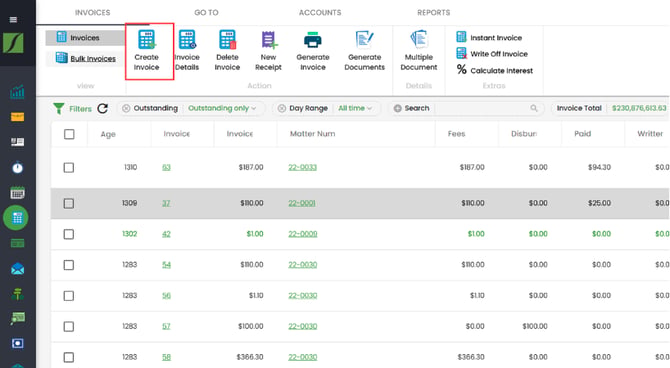Switch to the ACCOUNTS tab
Screen dimensions: 670x368
click(320, 12)
